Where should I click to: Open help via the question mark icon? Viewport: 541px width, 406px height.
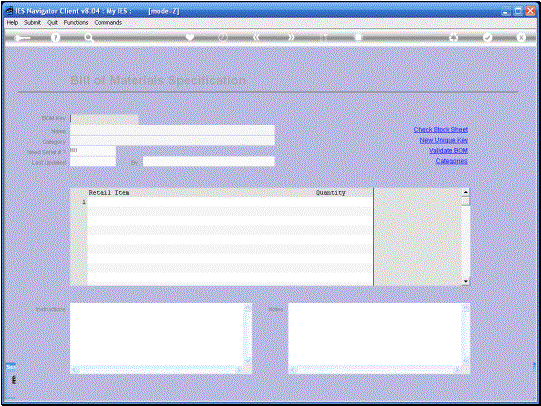click(x=56, y=37)
